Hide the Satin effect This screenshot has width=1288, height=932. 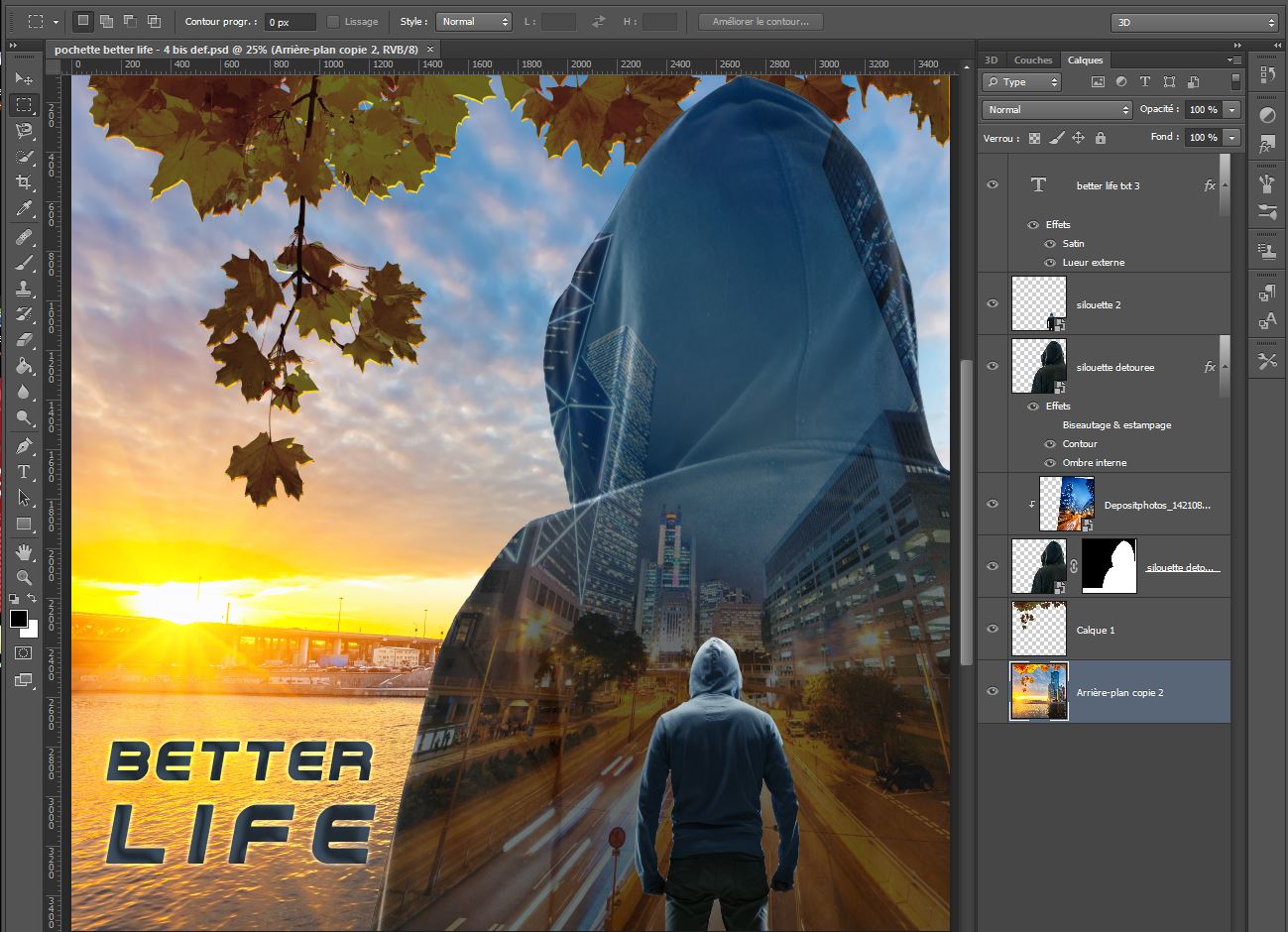(x=1050, y=244)
